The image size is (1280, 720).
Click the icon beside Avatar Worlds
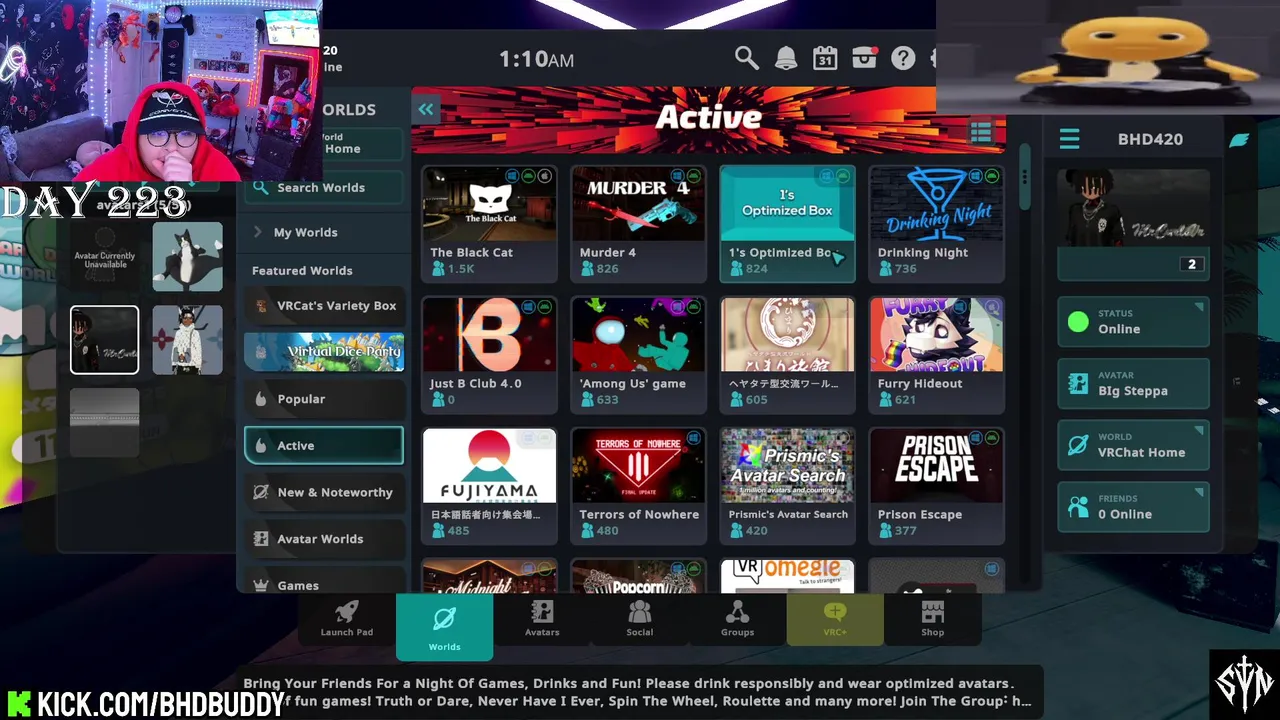click(261, 539)
